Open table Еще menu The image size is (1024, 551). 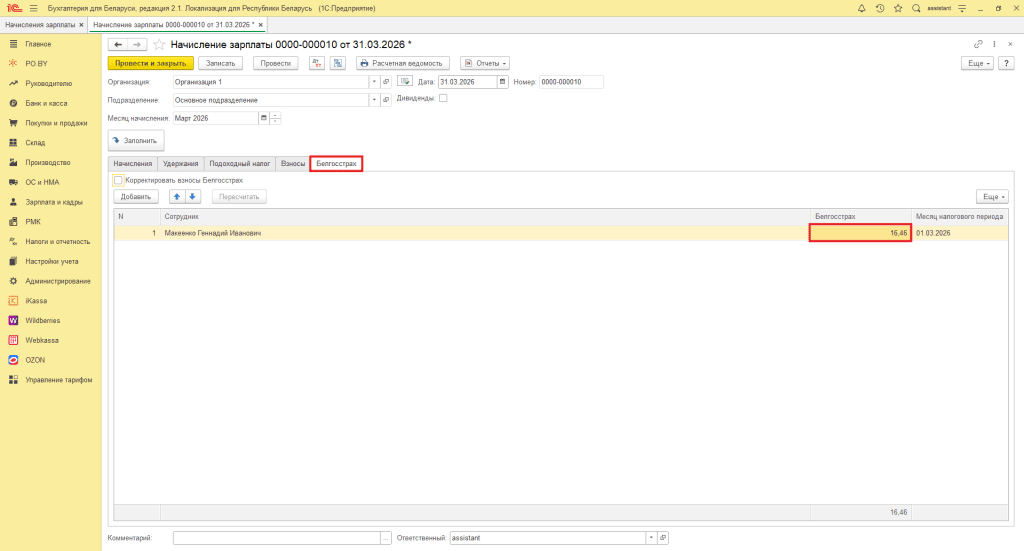pos(992,197)
